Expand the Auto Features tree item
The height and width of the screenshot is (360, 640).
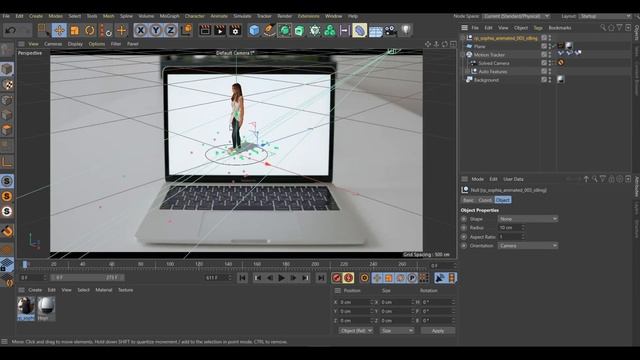[x=468, y=71]
